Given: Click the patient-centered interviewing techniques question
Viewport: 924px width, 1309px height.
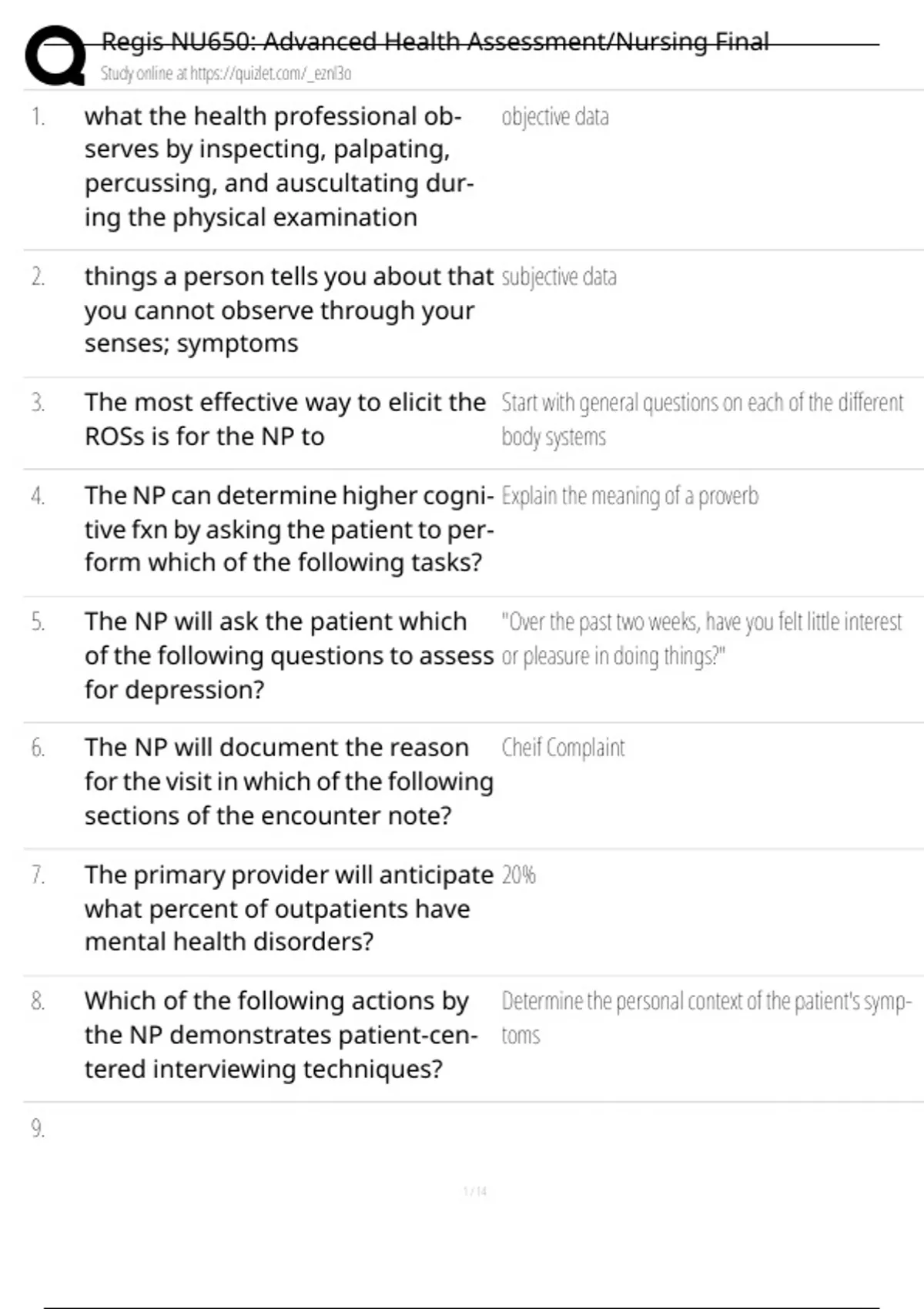Looking at the screenshot, I should [x=281, y=1034].
